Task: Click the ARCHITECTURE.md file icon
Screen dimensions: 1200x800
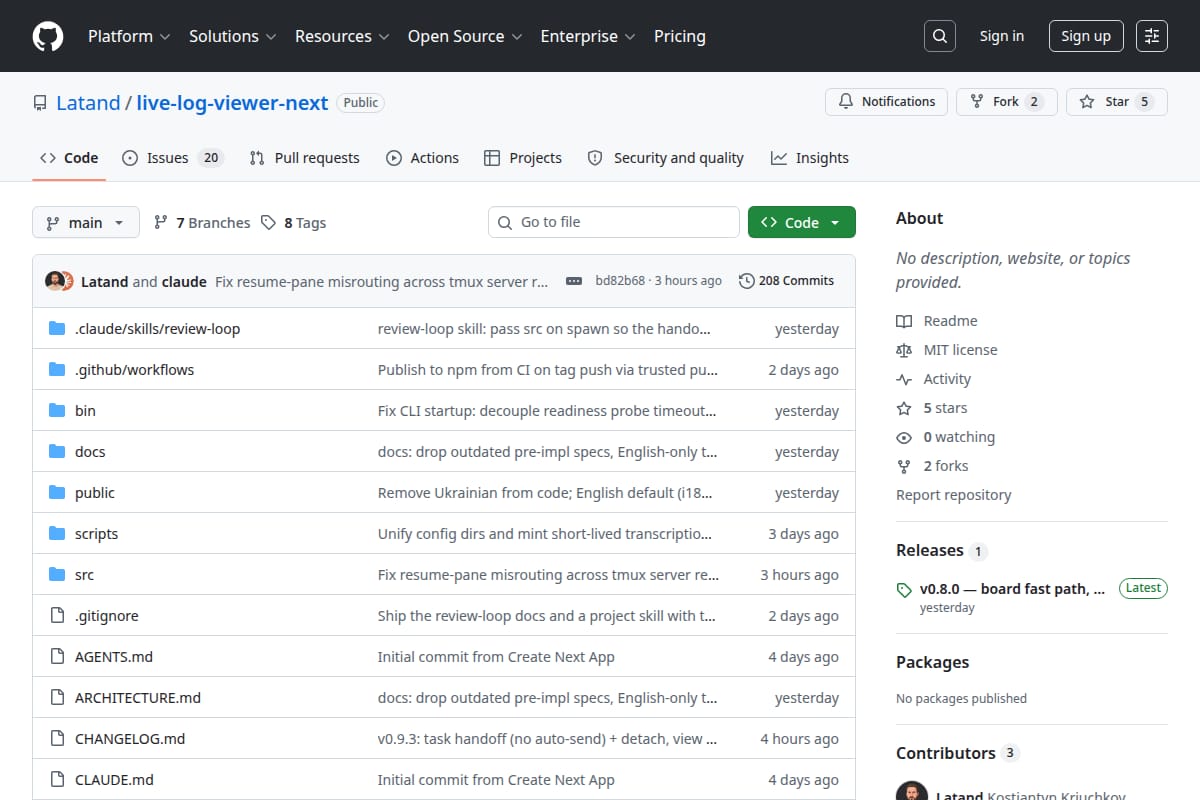Action: pos(57,698)
